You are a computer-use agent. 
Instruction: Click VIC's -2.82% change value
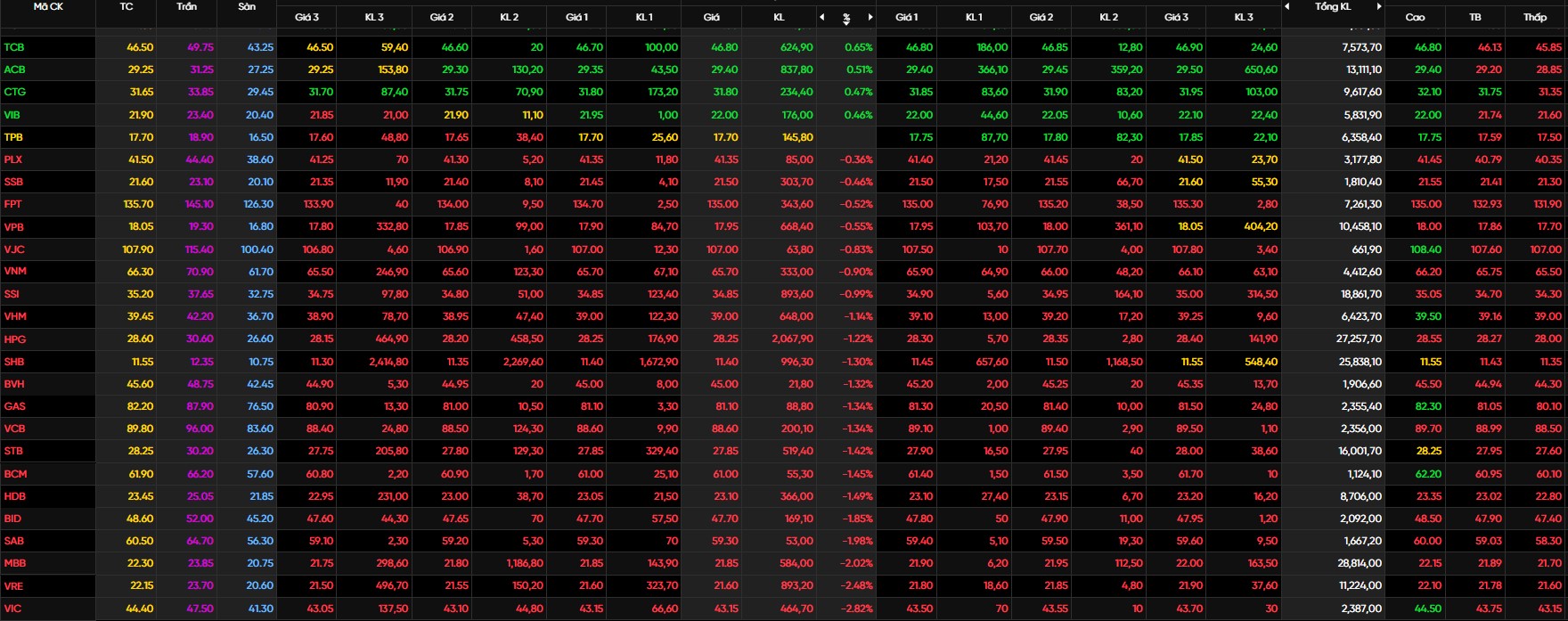pyautogui.click(x=857, y=609)
